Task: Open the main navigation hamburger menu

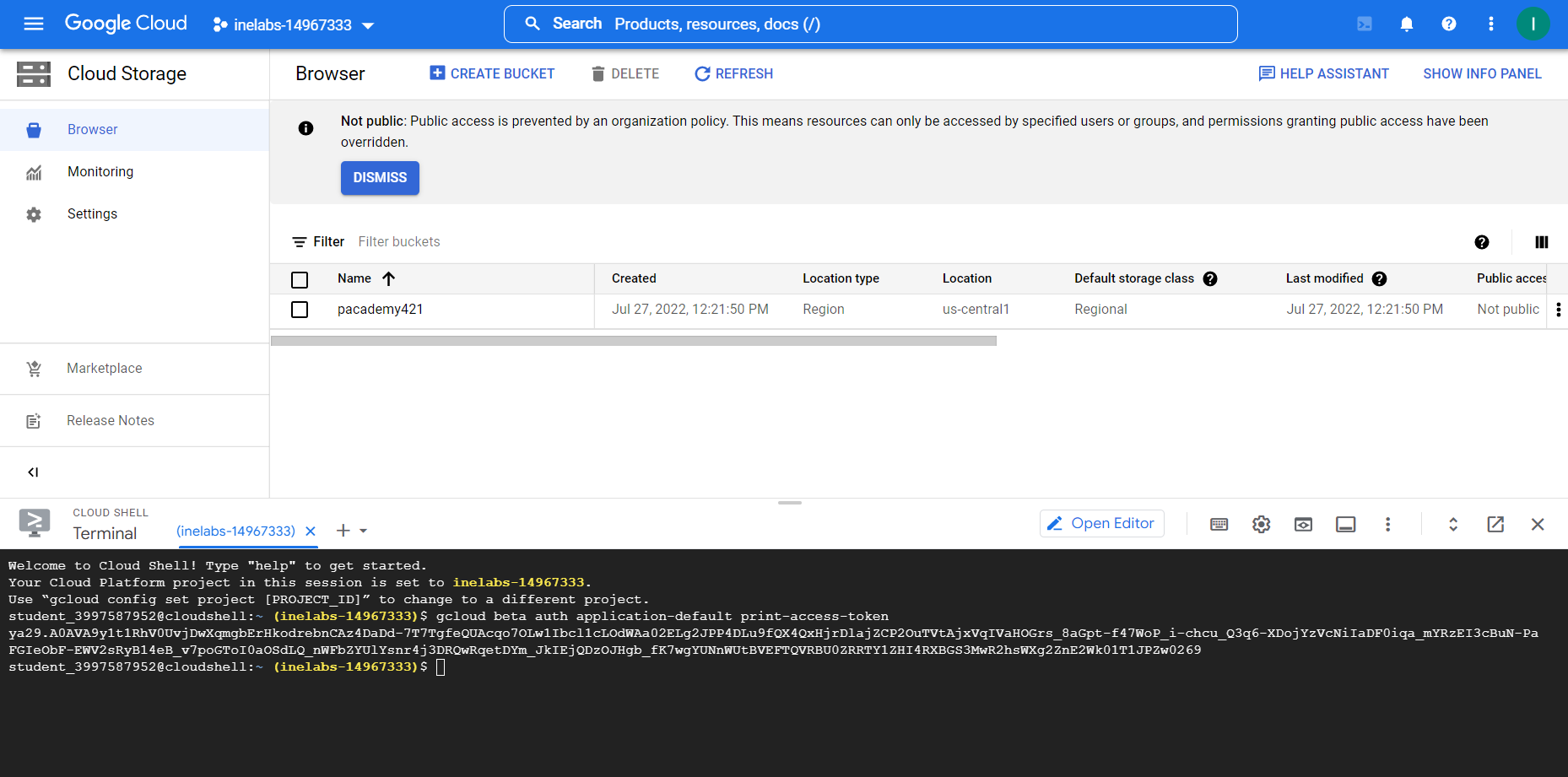Action: (34, 24)
